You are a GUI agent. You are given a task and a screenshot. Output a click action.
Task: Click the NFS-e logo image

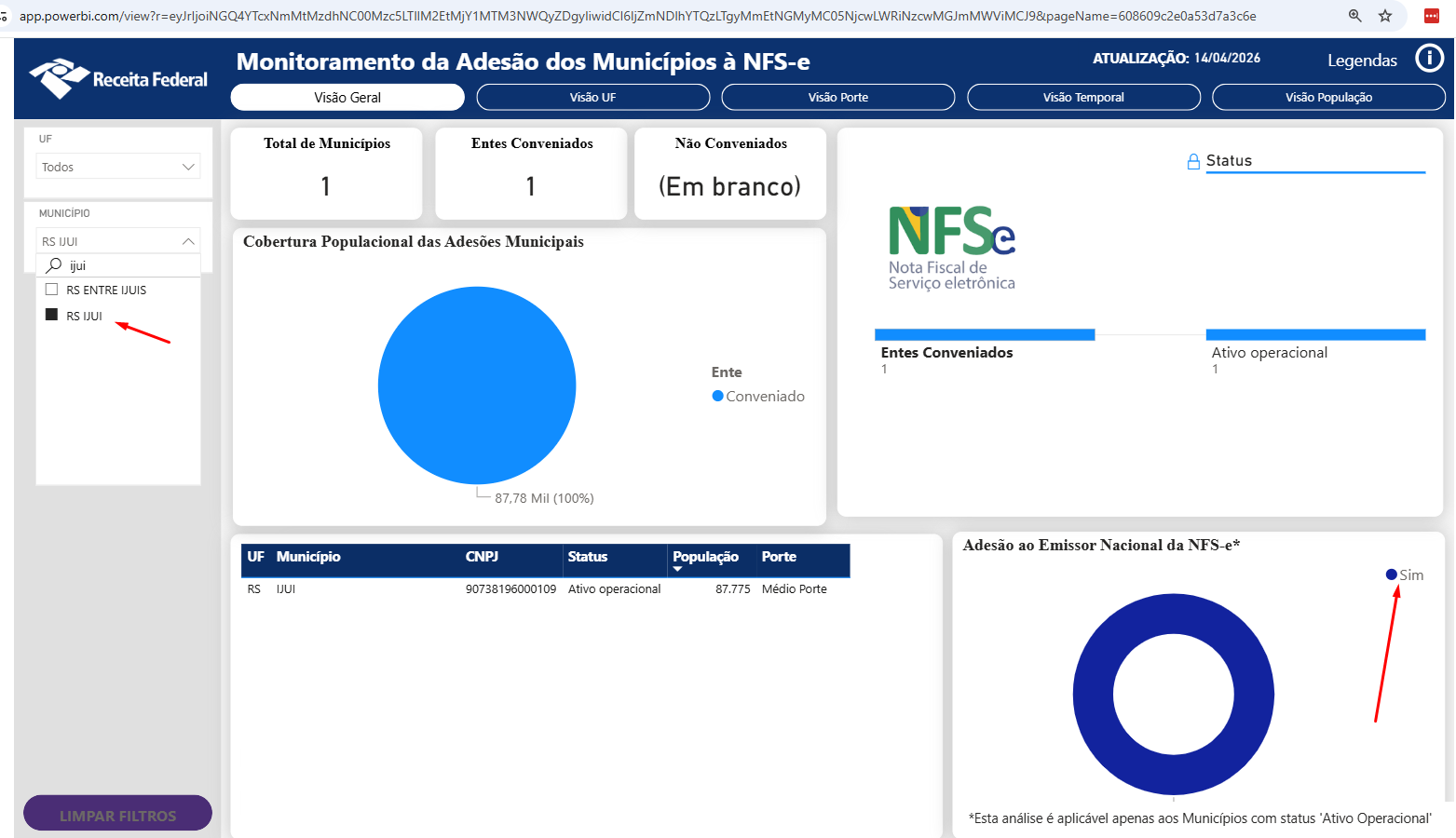point(951,248)
